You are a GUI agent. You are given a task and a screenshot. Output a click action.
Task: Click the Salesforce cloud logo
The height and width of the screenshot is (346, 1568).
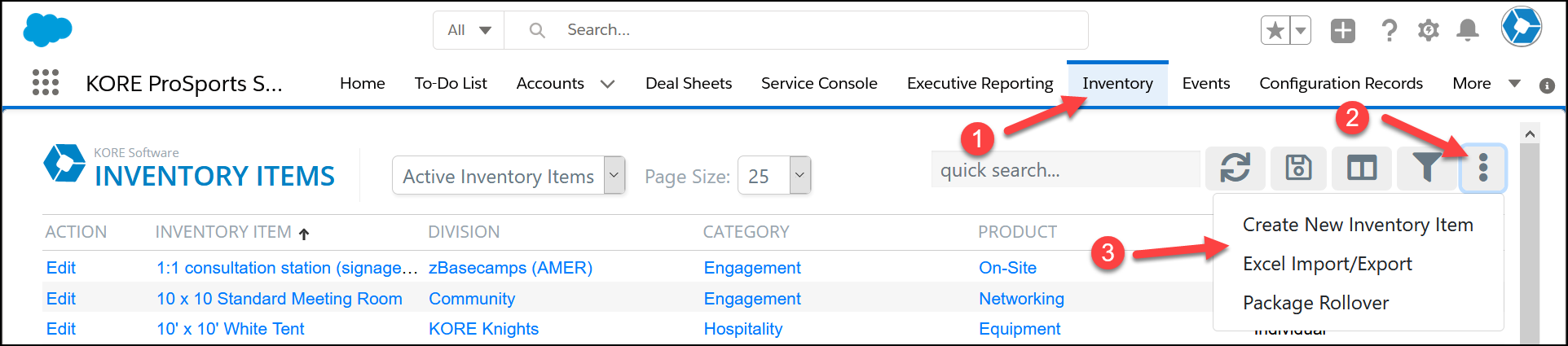tap(47, 29)
